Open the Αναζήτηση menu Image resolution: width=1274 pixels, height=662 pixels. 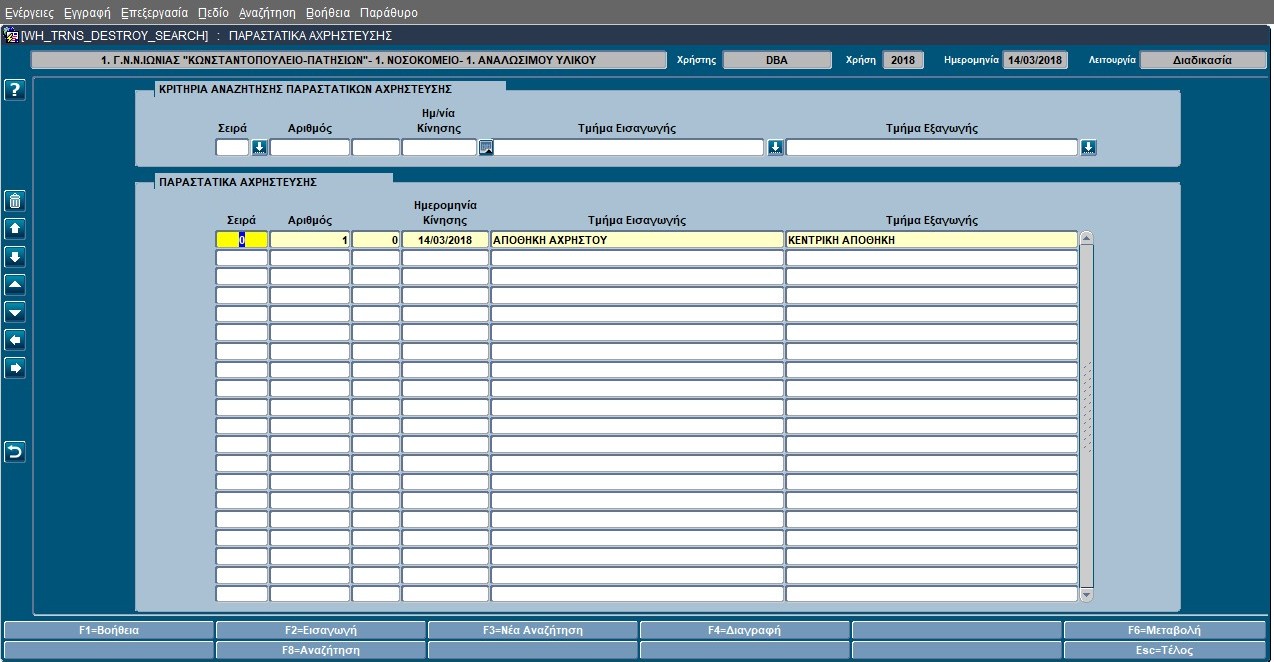point(267,13)
